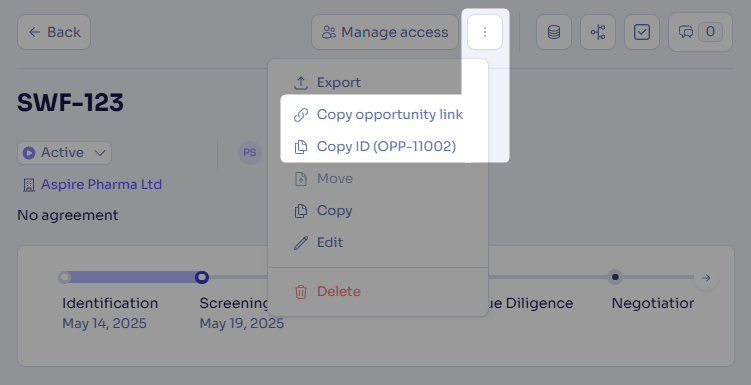Image resolution: width=751 pixels, height=385 pixels.
Task: Click the arrow to scroll stages right
Action: point(705,278)
